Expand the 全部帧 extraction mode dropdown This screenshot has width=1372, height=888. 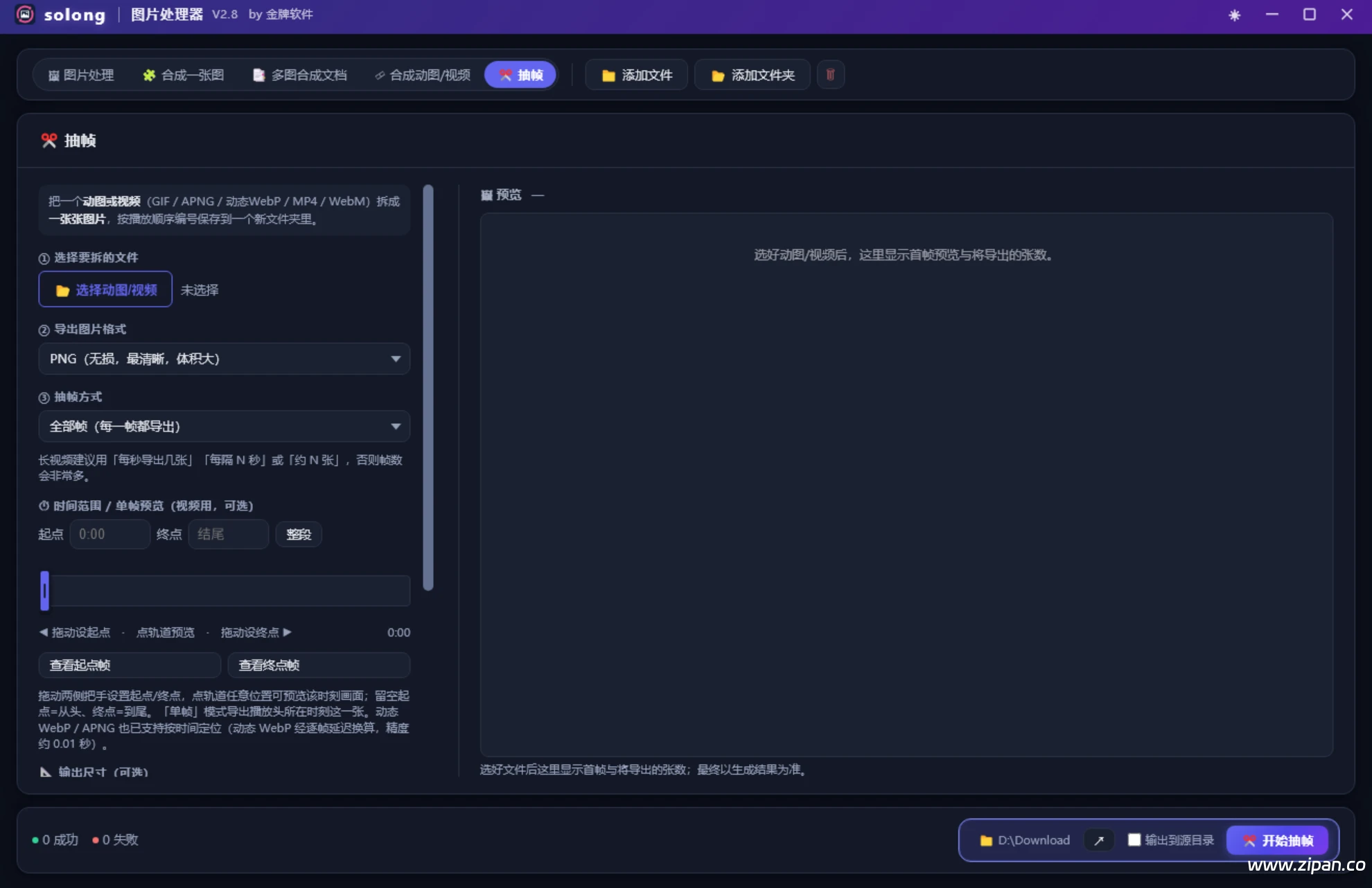point(225,426)
